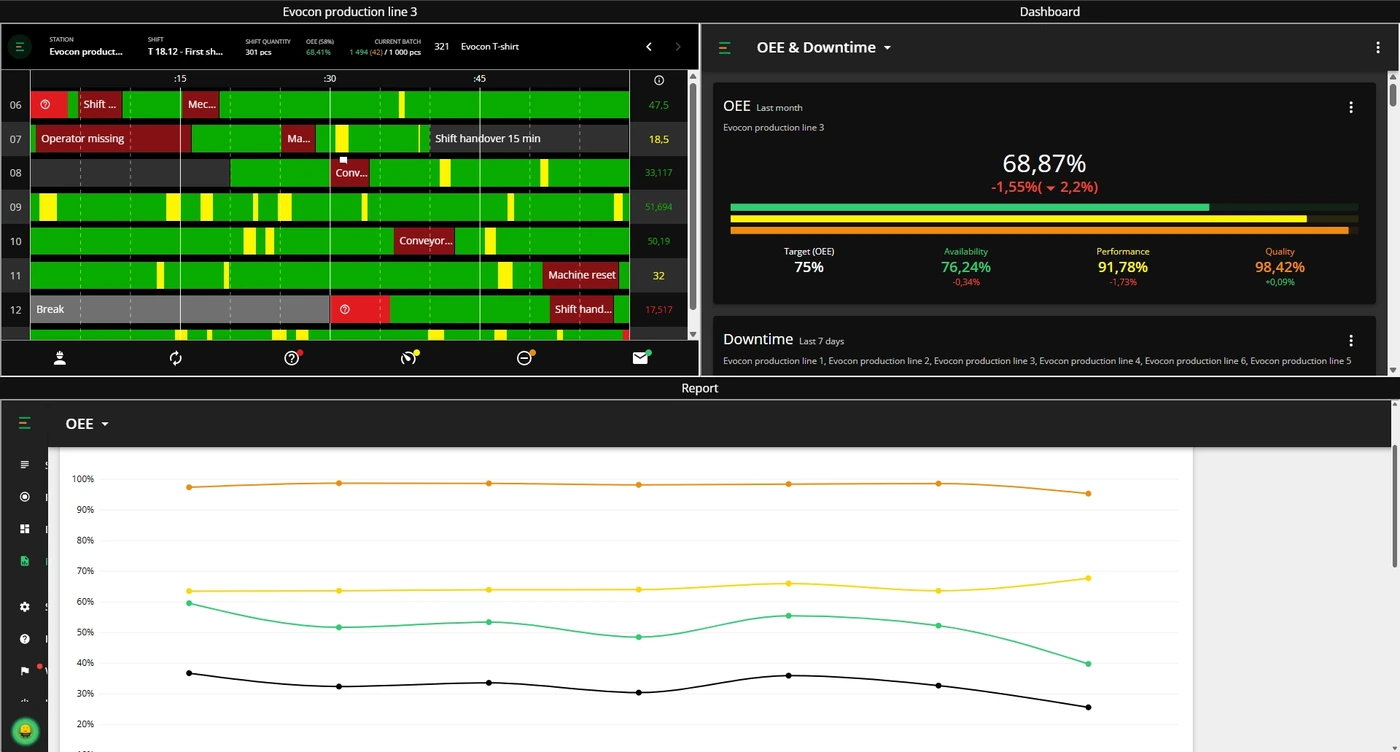Click the help question mark icon in the Report sidebar
This screenshot has width=1400, height=752.
[25, 639]
